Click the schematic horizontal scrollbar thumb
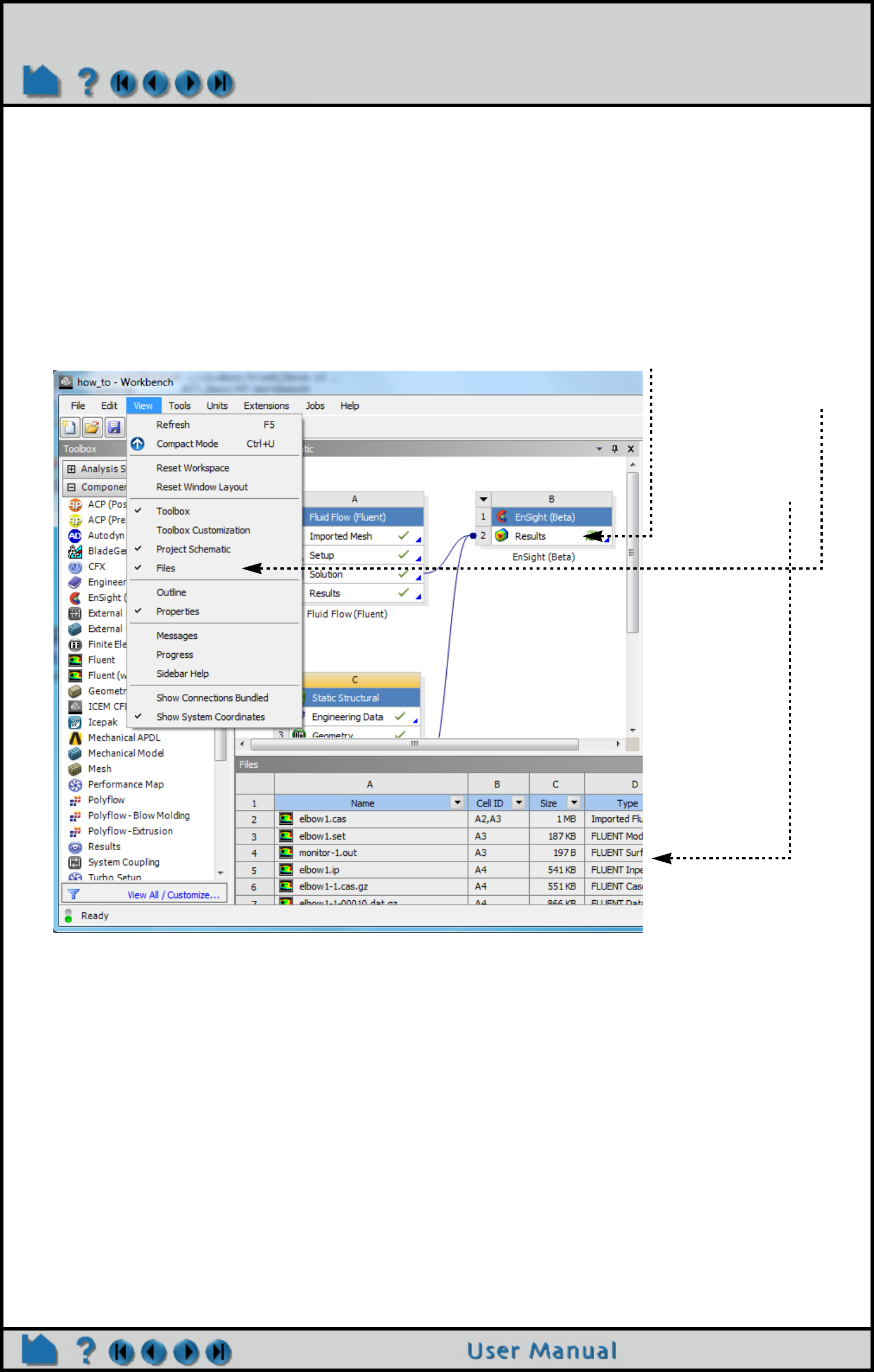Image resolution: width=874 pixels, height=1372 pixels. pos(415,744)
